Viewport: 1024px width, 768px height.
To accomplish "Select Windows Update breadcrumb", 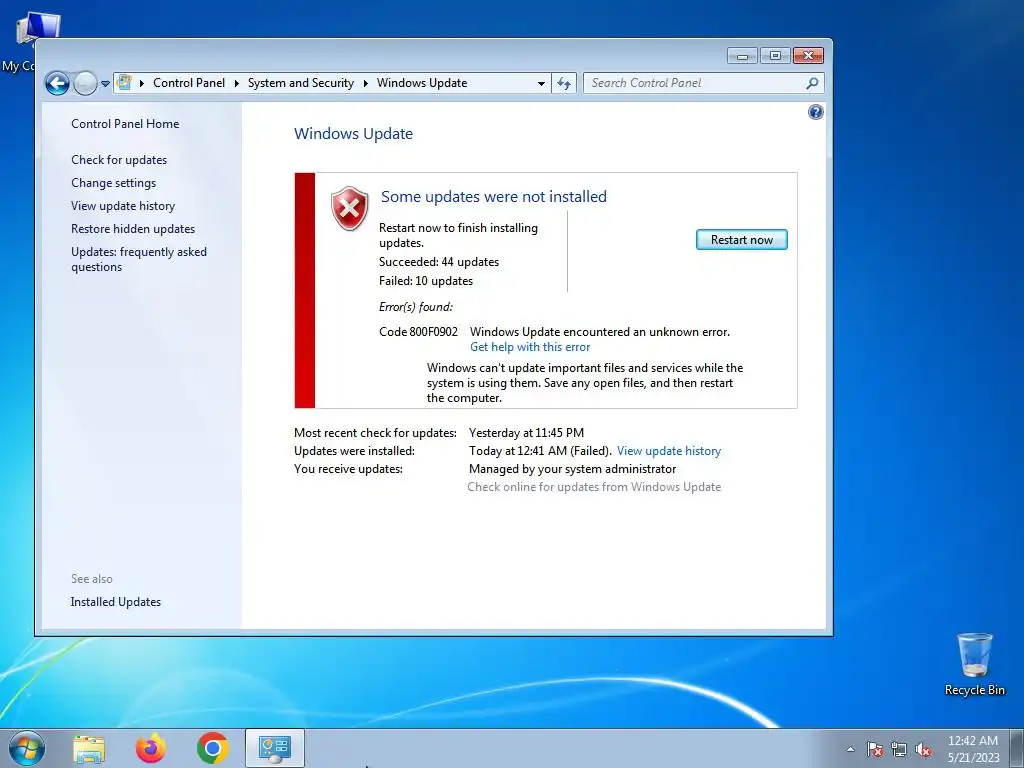I will (x=422, y=83).
